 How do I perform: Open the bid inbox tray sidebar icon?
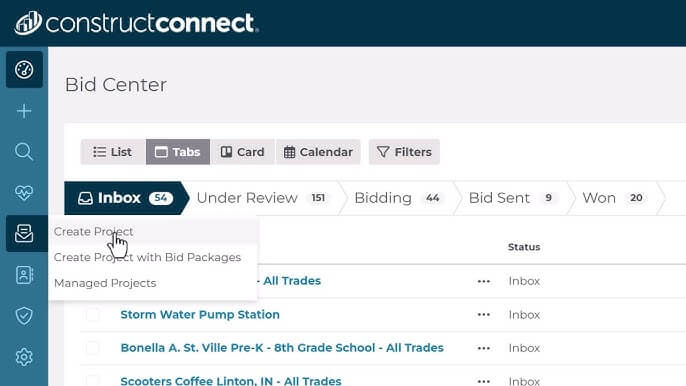tap(24, 233)
